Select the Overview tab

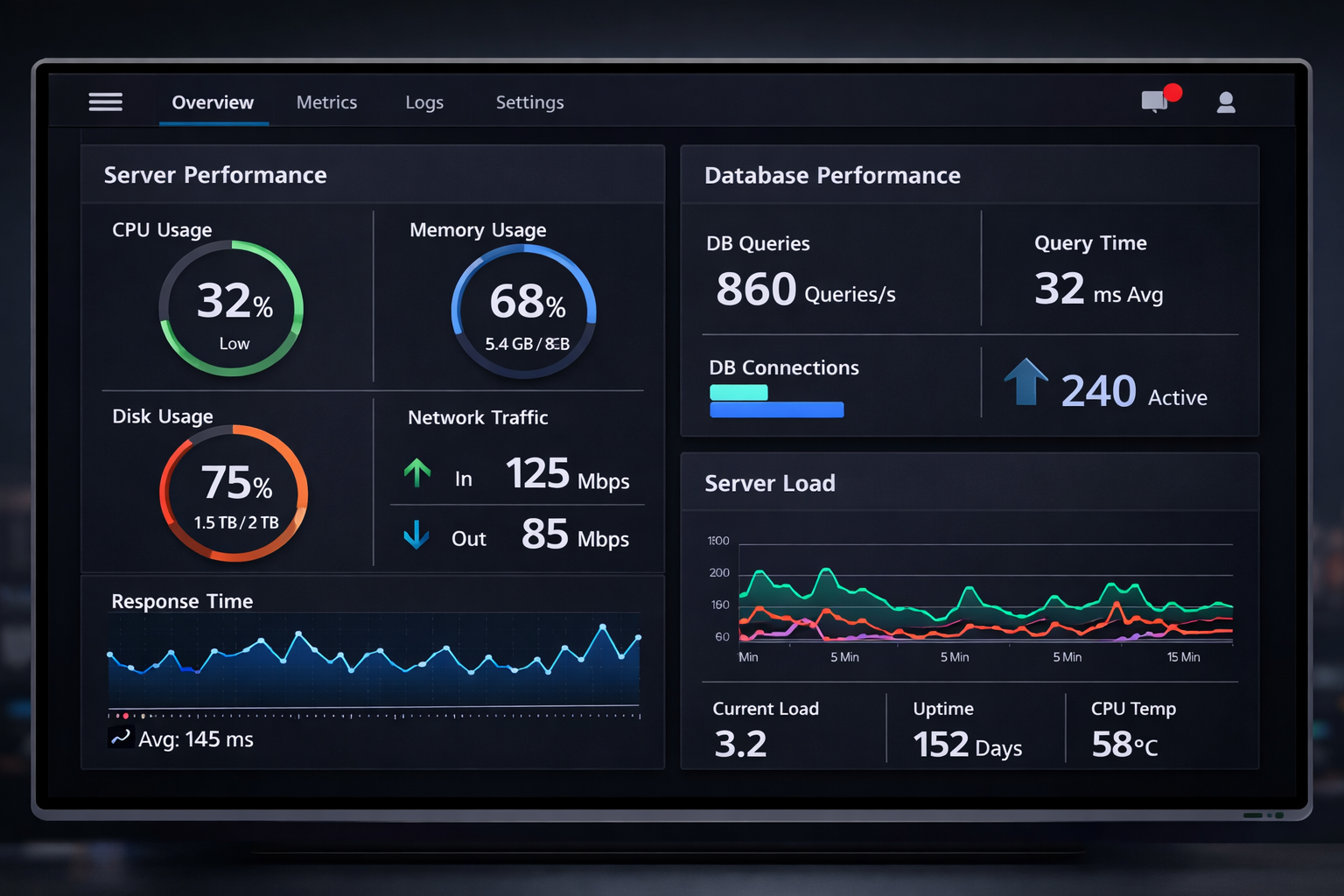click(x=212, y=102)
